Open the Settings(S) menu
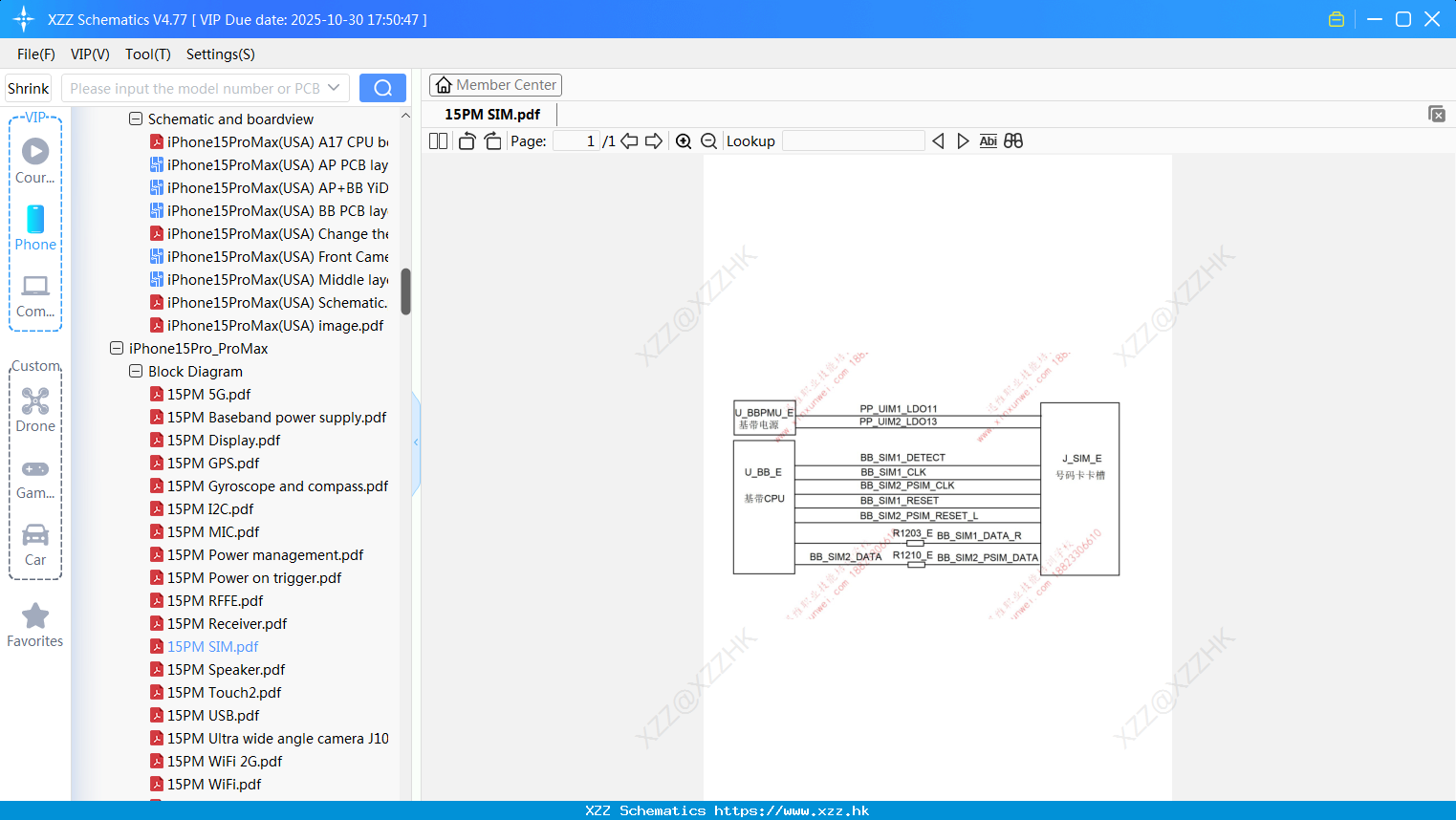1456x820 pixels. pyautogui.click(x=221, y=54)
